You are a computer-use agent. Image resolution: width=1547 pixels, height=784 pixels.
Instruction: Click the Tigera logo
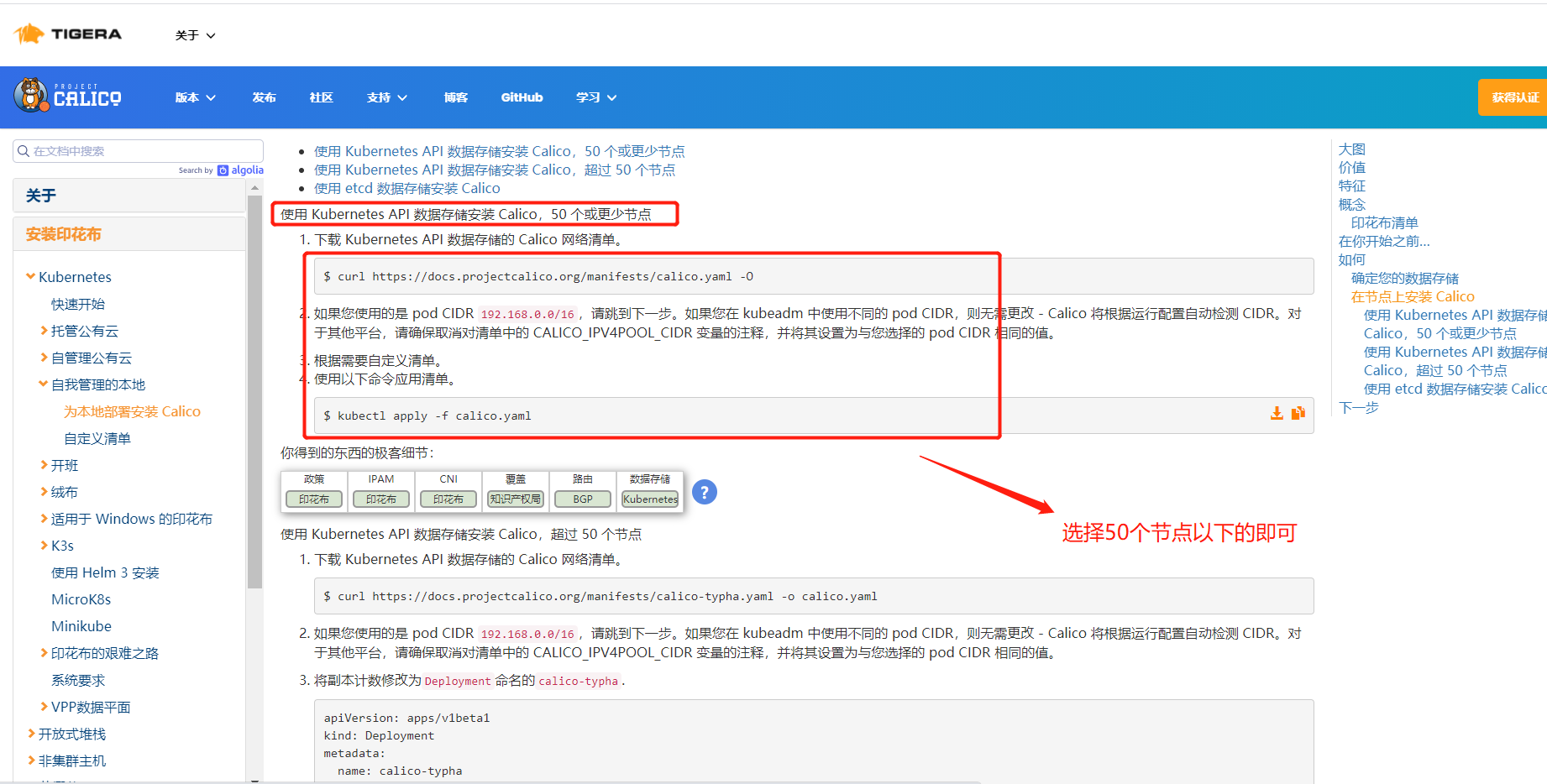[x=68, y=34]
